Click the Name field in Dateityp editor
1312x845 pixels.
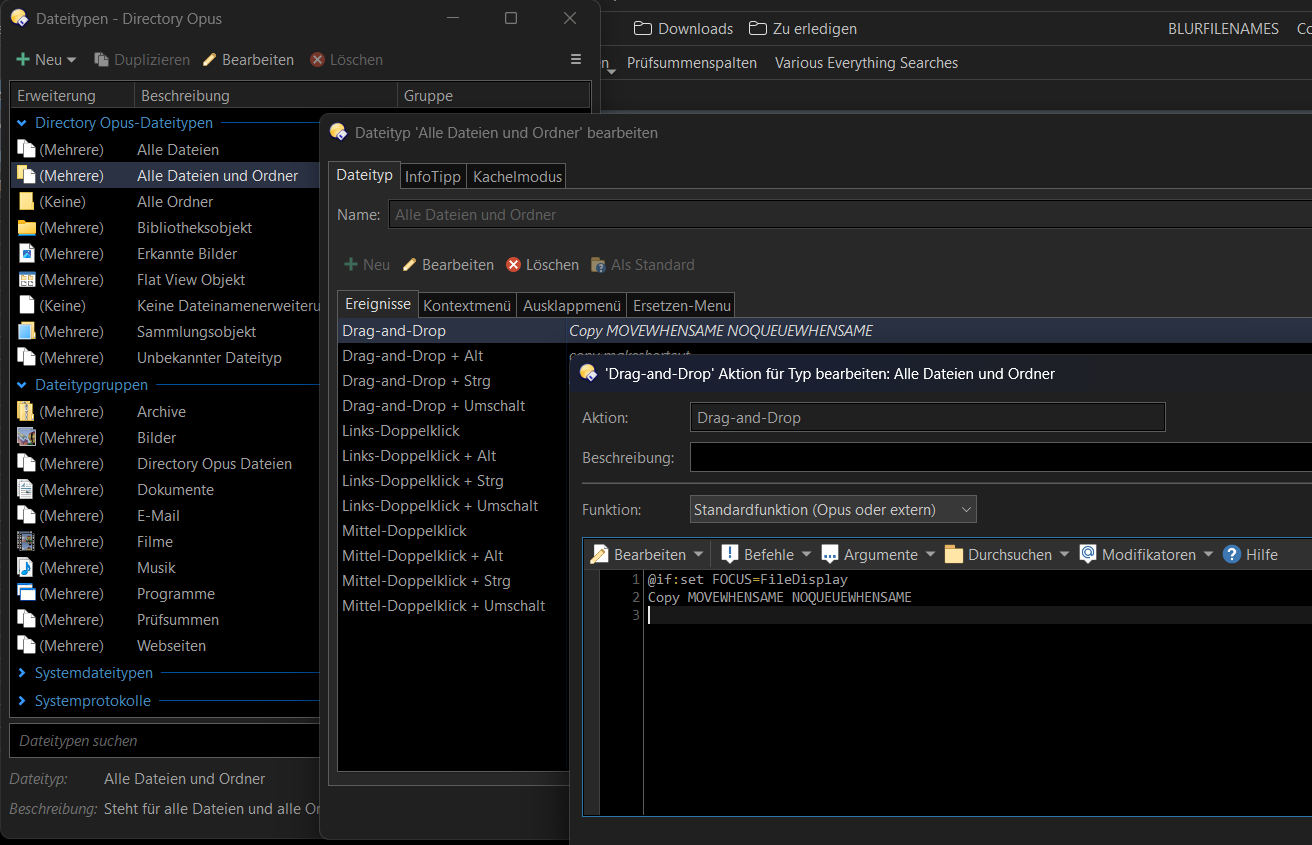click(x=848, y=215)
